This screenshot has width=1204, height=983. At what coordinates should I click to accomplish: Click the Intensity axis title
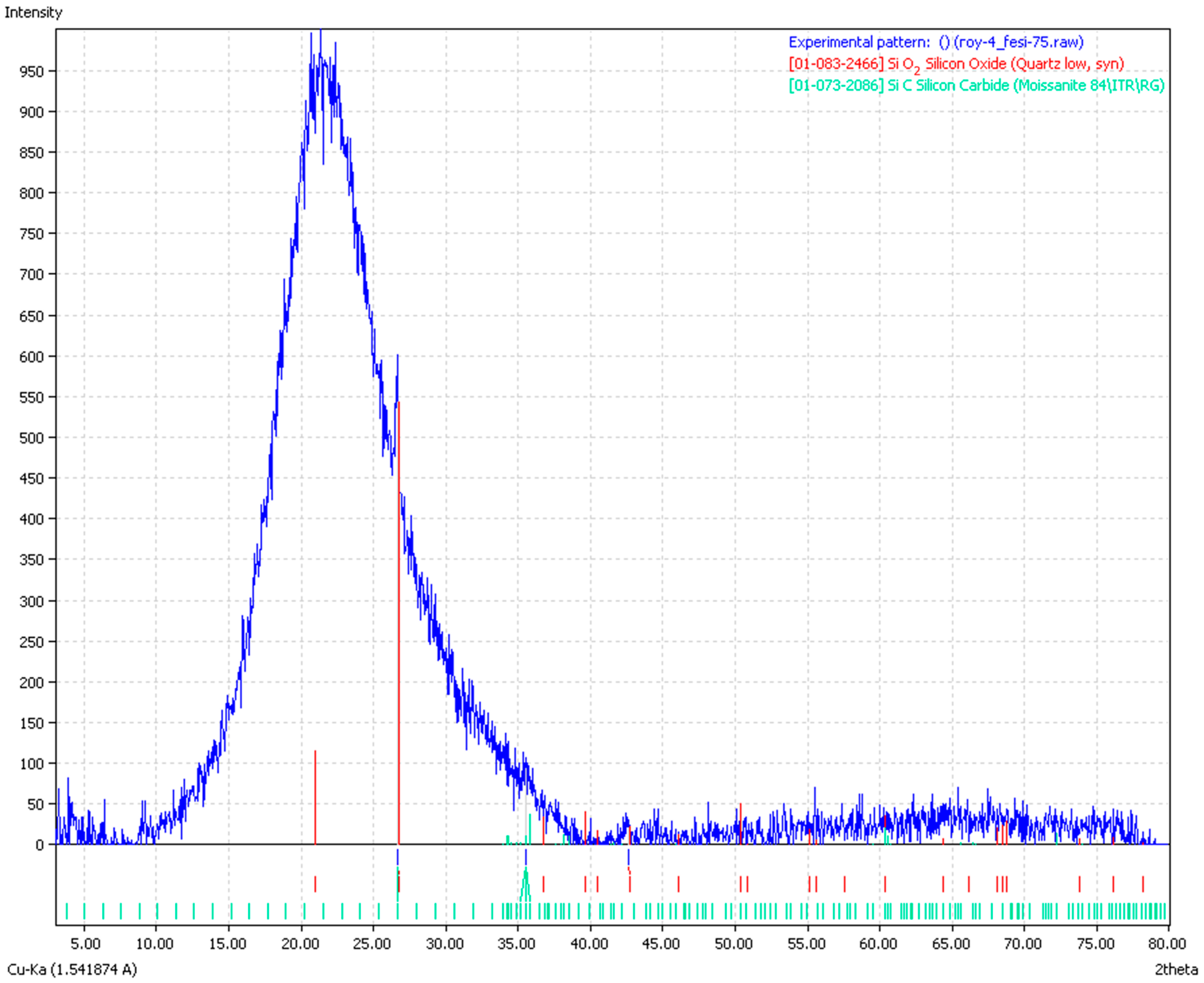(33, 12)
